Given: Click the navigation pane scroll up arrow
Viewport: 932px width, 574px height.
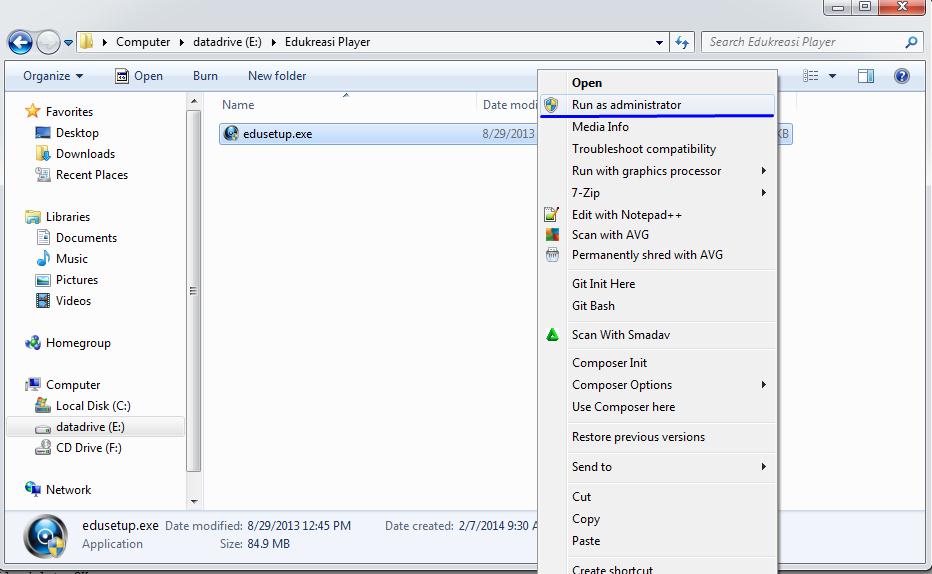Looking at the screenshot, I should click(194, 102).
